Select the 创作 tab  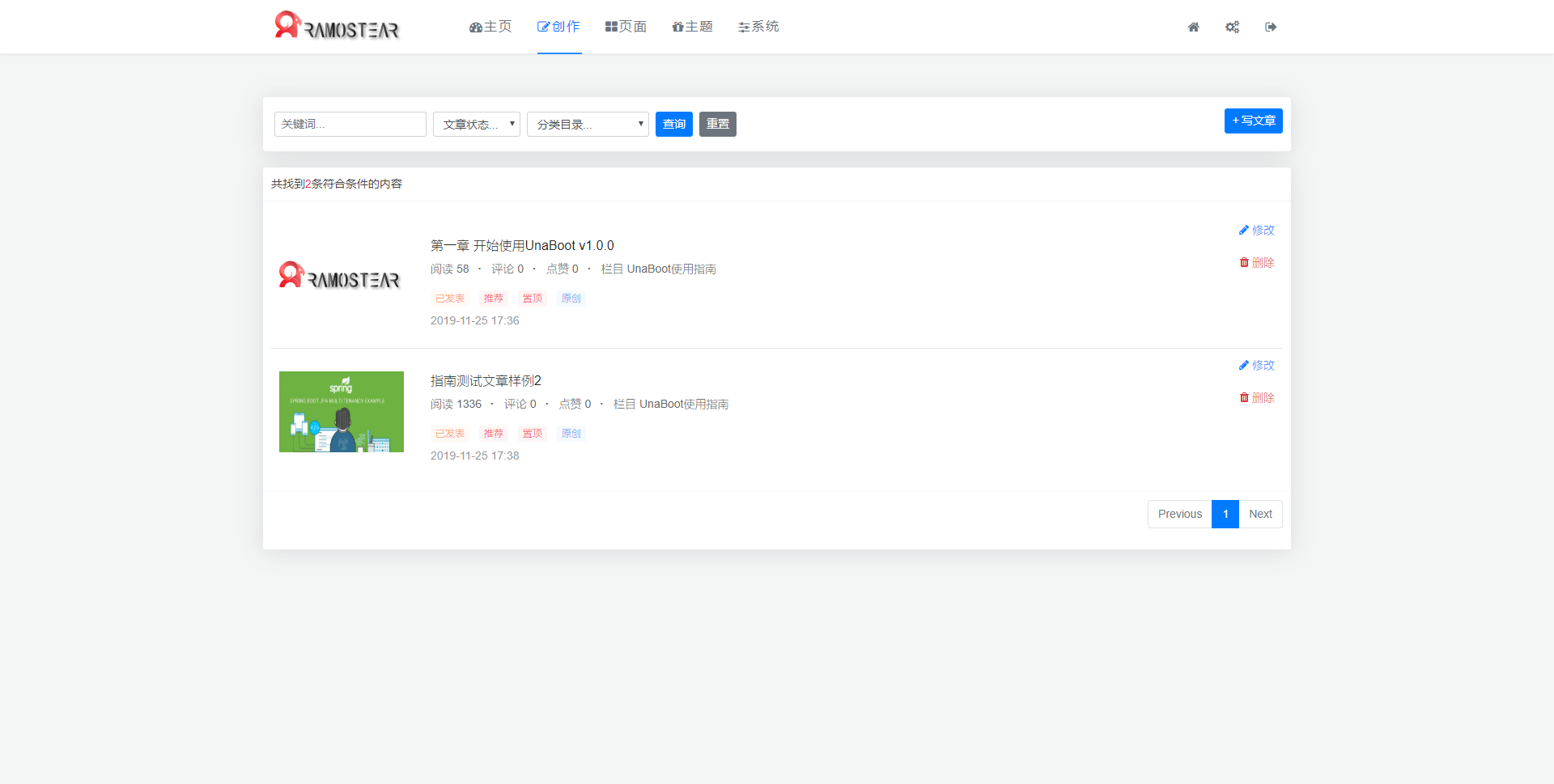coord(559,27)
